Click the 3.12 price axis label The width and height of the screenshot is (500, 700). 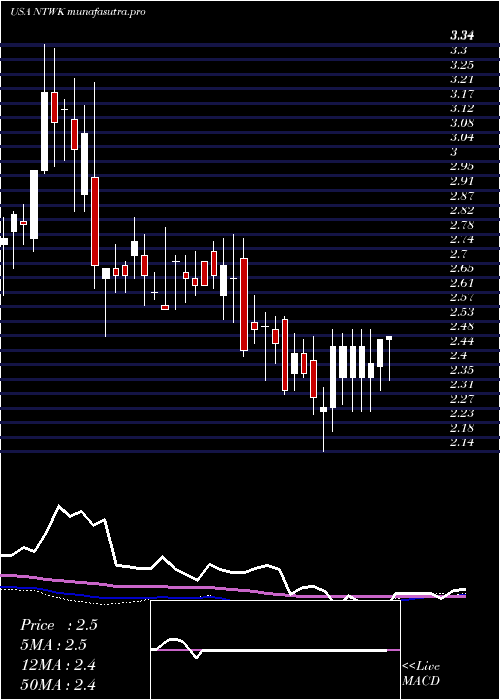461,108
